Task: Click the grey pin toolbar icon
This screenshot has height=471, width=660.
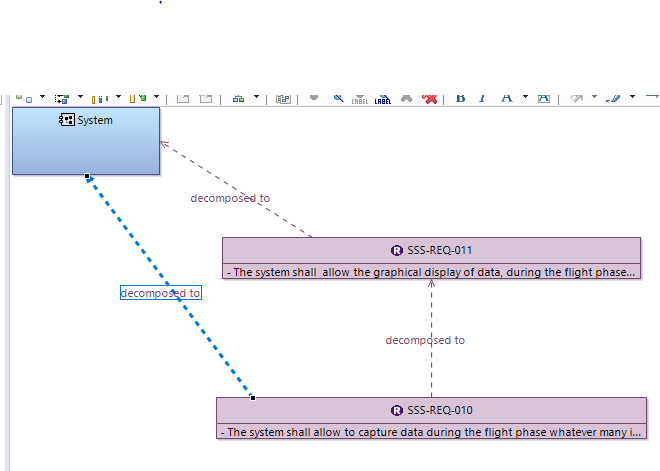Action: pyautogui.click(x=314, y=98)
